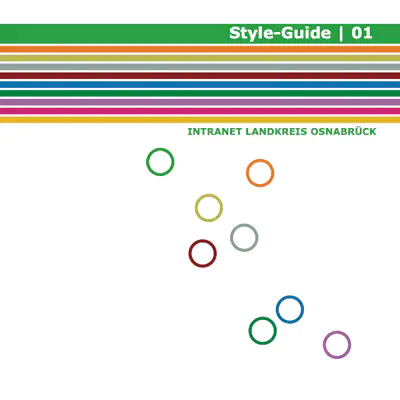The image size is (400, 400).
Task: Select the olive-yellow horizontal stripe
Action: pos(200,58)
